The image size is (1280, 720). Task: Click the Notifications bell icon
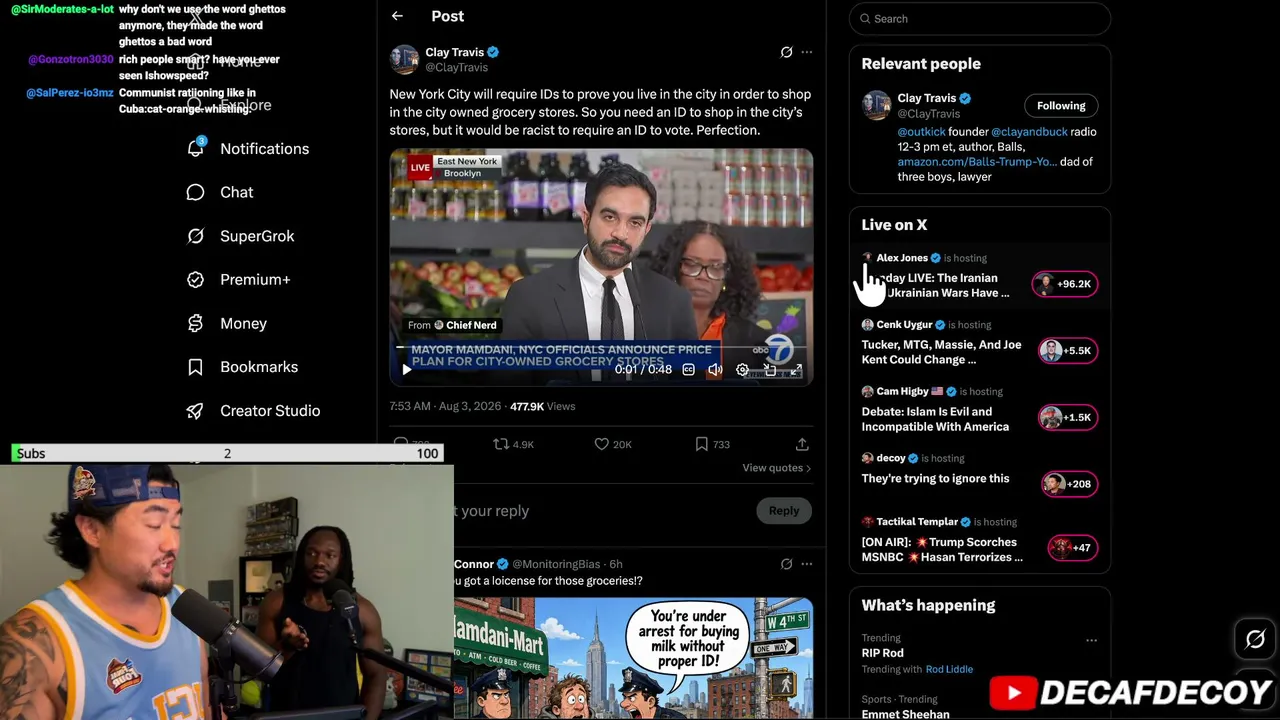pyautogui.click(x=196, y=148)
